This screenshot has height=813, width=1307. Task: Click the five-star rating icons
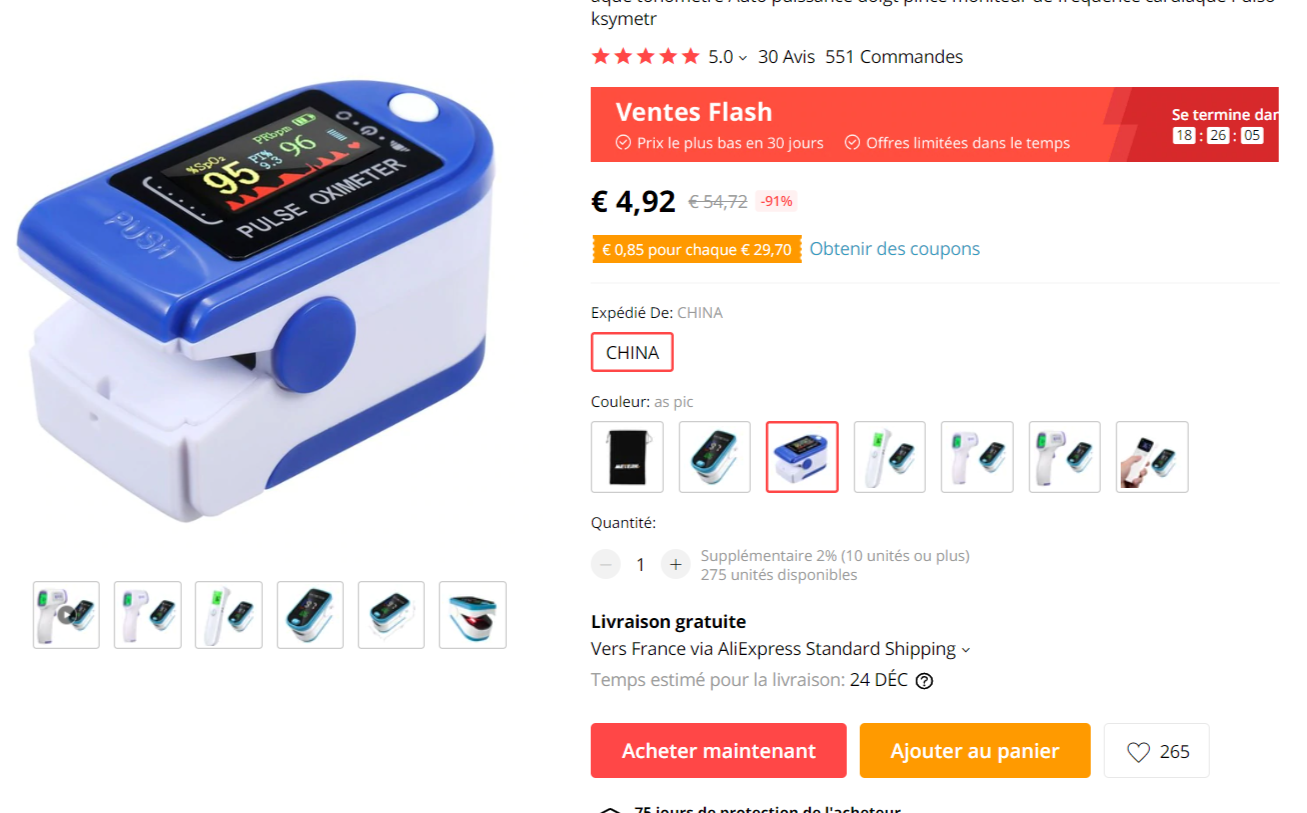pos(646,57)
